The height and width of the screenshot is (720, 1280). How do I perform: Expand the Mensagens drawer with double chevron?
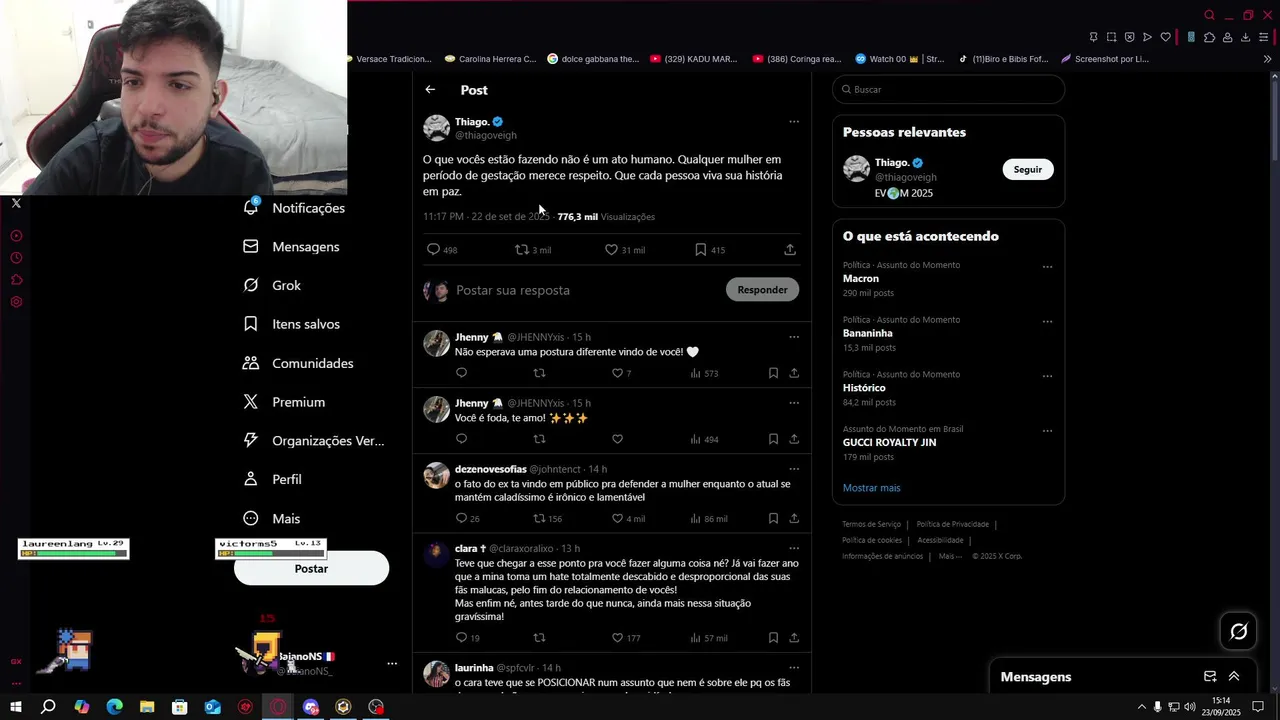pos(1234,677)
